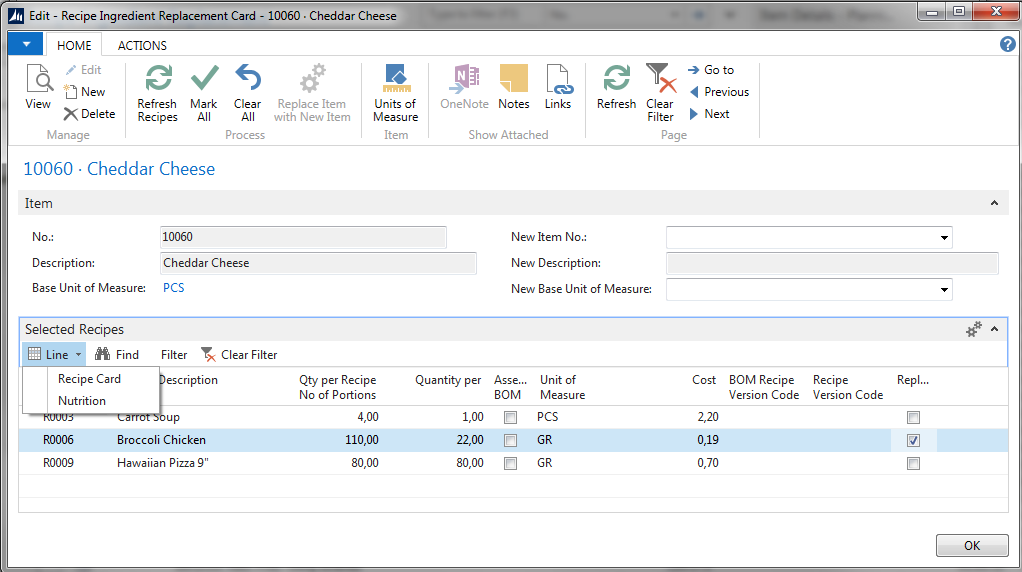Viewport: 1022px width, 572px height.
Task: Collapse the Item section
Action: [993, 204]
